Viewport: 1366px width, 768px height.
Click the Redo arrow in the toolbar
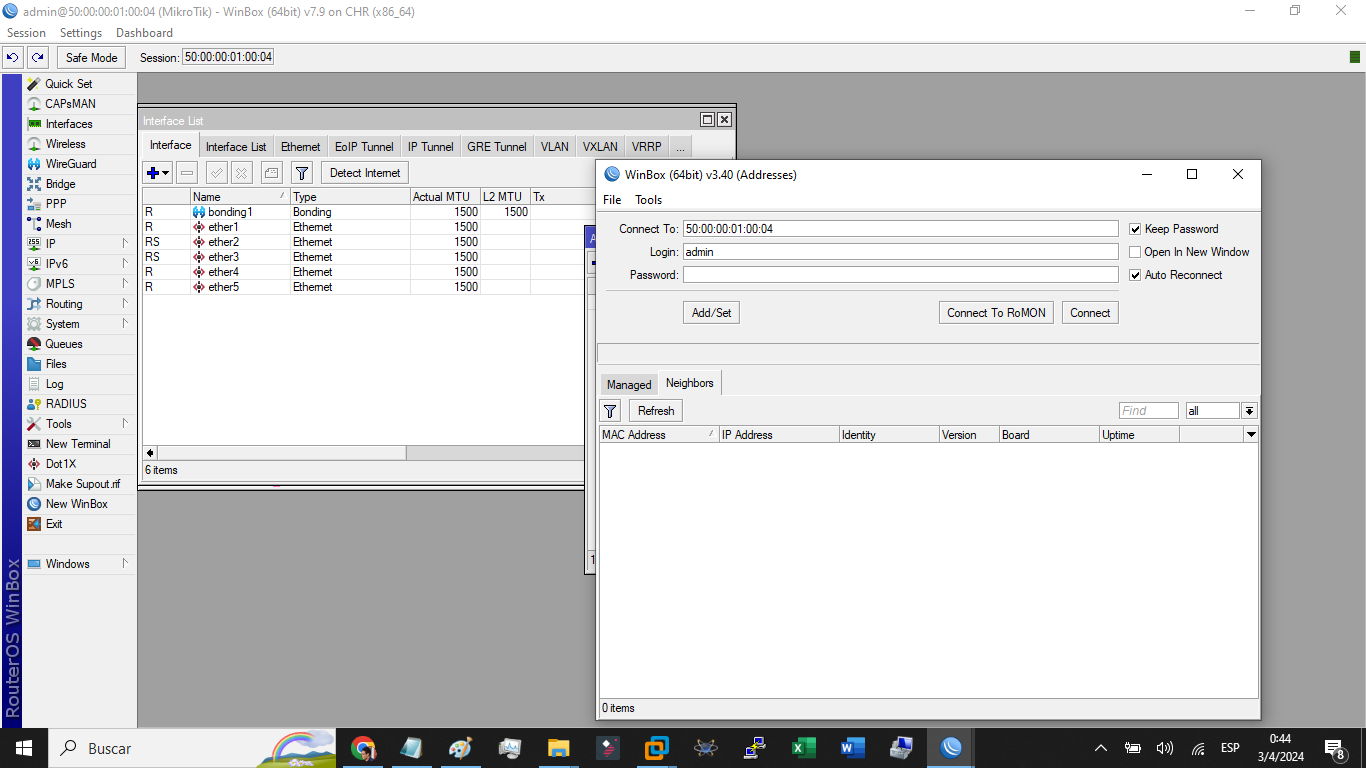(38, 58)
